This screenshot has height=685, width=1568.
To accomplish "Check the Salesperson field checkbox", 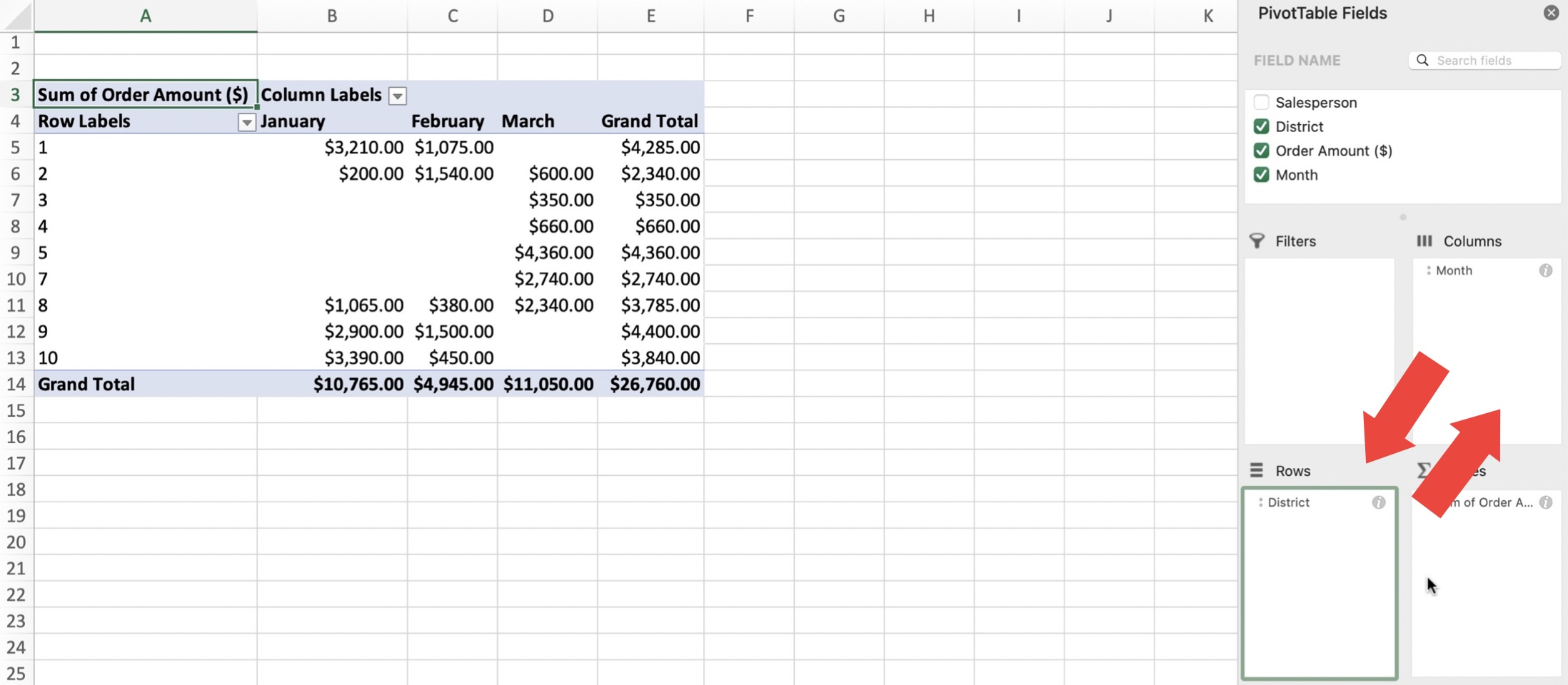I will coord(1261,102).
